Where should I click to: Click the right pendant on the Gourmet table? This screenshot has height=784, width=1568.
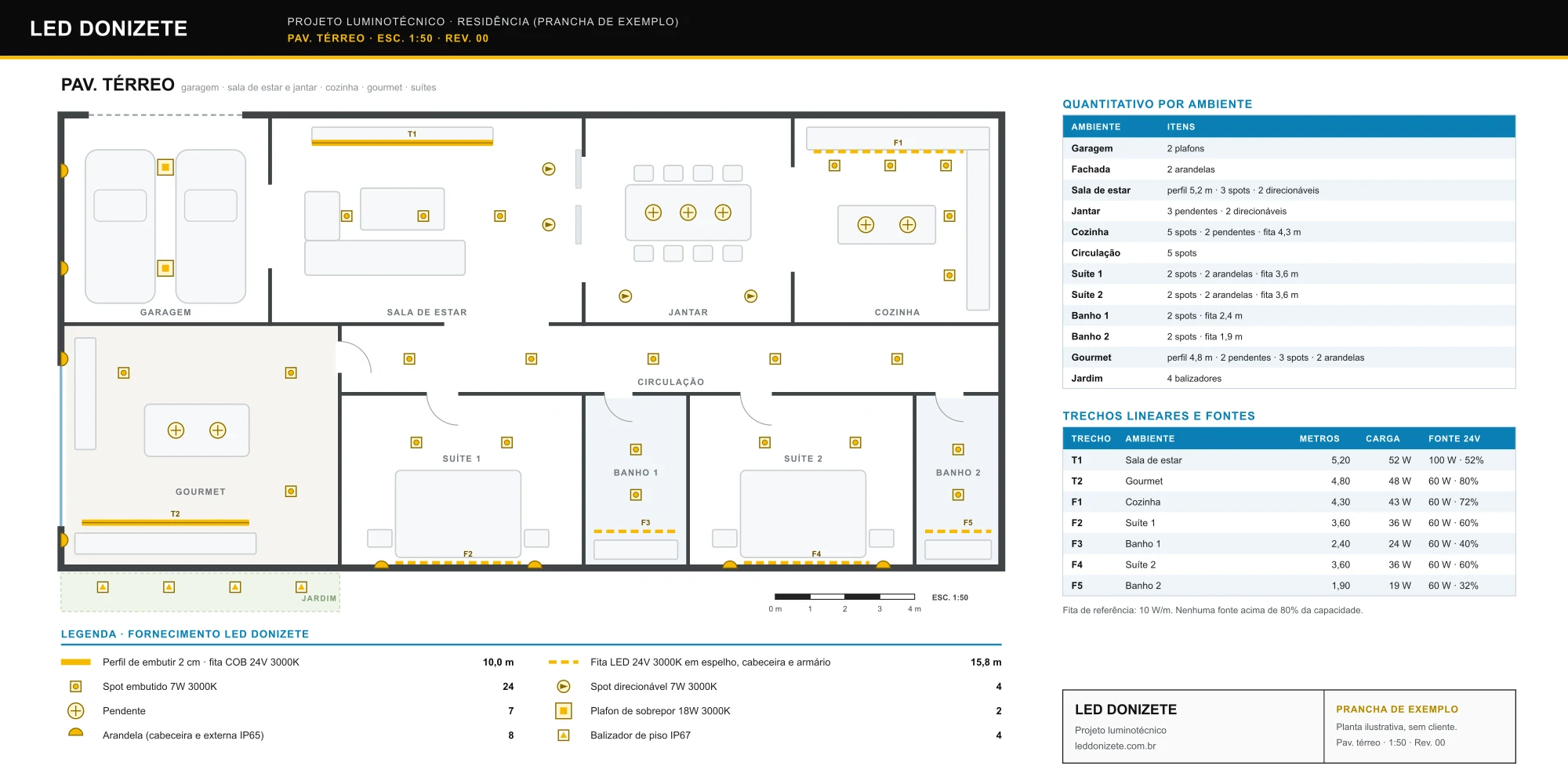(x=218, y=430)
